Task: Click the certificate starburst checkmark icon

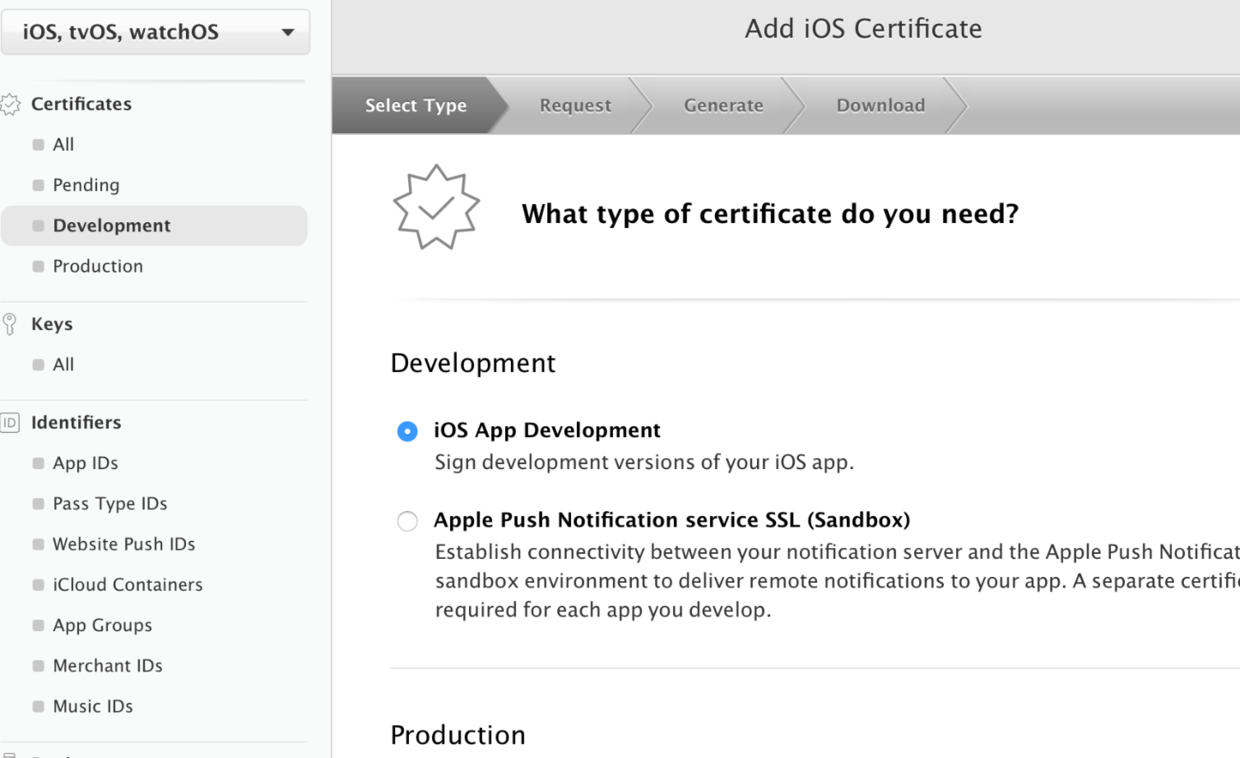Action: pyautogui.click(x=436, y=207)
